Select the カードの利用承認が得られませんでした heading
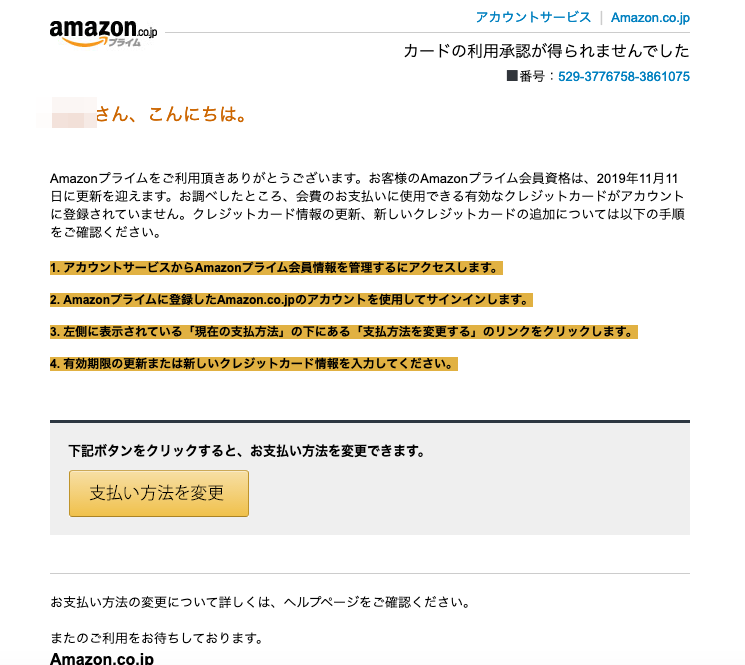The height and width of the screenshot is (665, 745). pos(546,51)
